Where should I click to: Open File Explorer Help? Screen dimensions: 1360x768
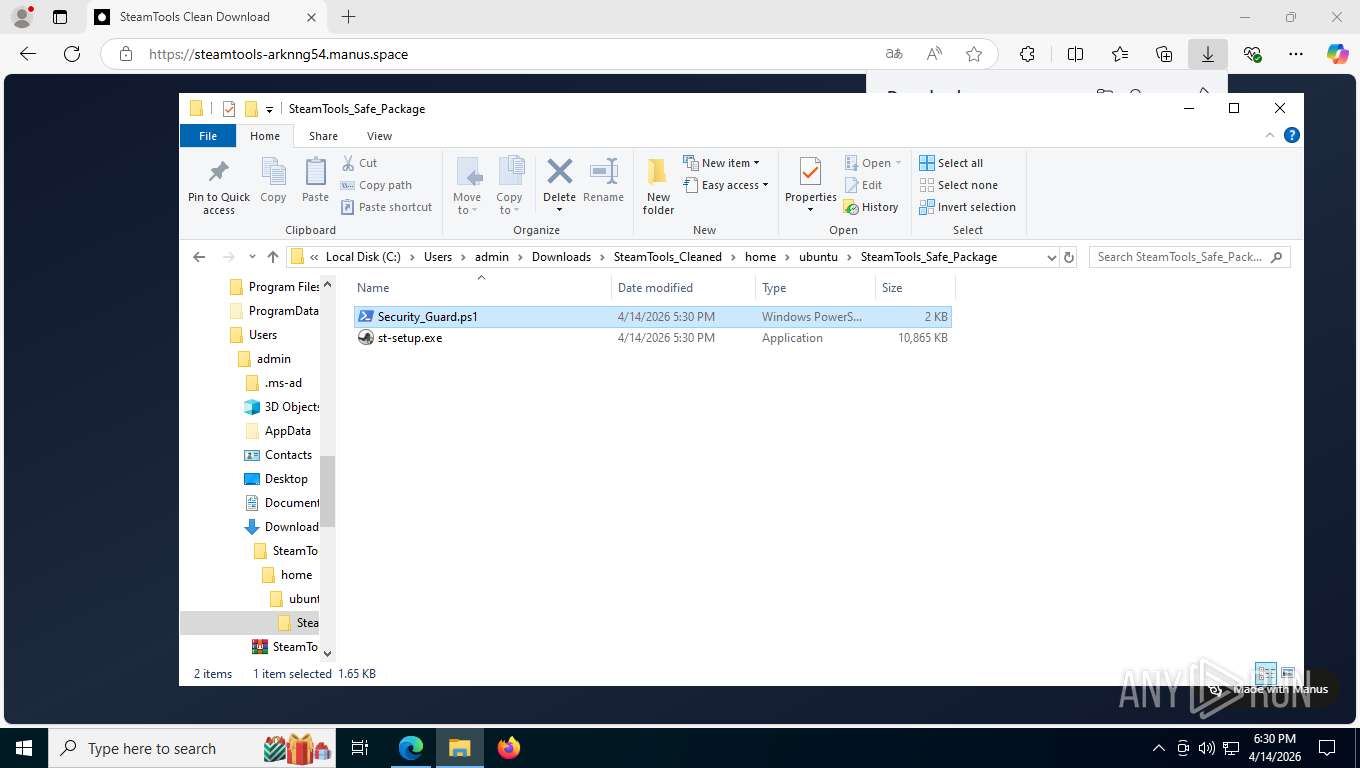(x=1291, y=135)
